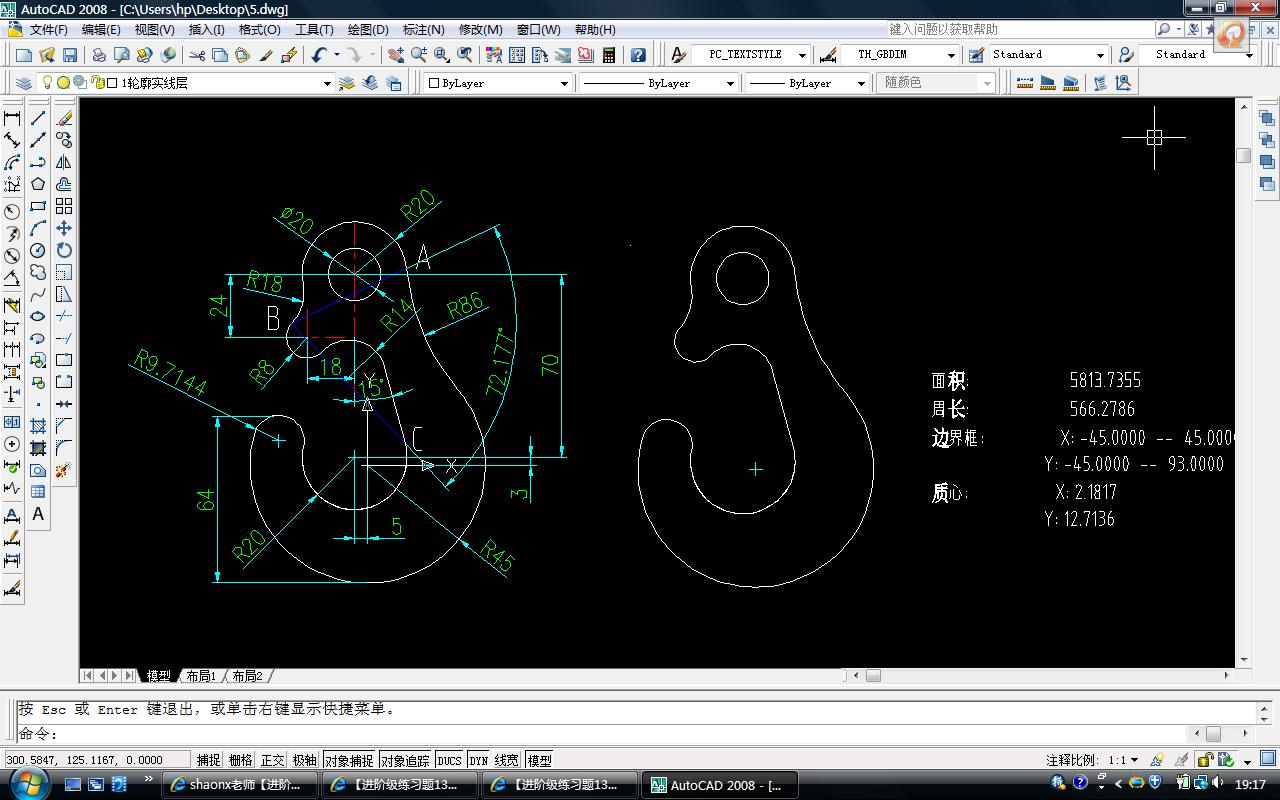1280x800 pixels.
Task: Select the Multiline Text A tool
Action: (x=38, y=514)
